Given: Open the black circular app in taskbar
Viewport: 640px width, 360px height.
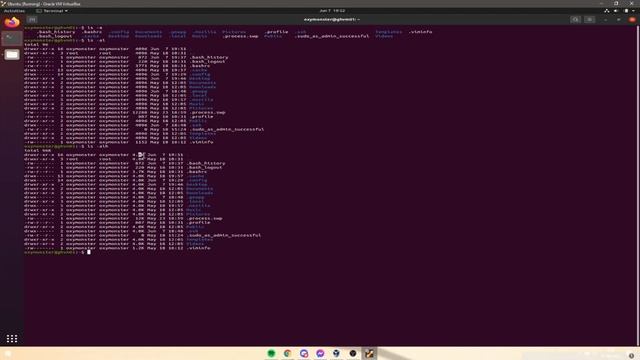Looking at the screenshot, I should point(353,353).
